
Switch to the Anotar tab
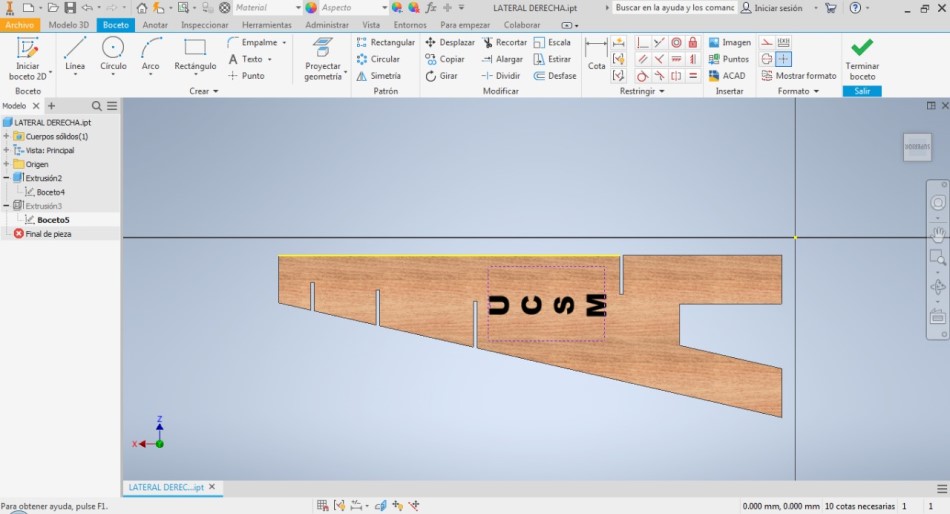(x=155, y=25)
